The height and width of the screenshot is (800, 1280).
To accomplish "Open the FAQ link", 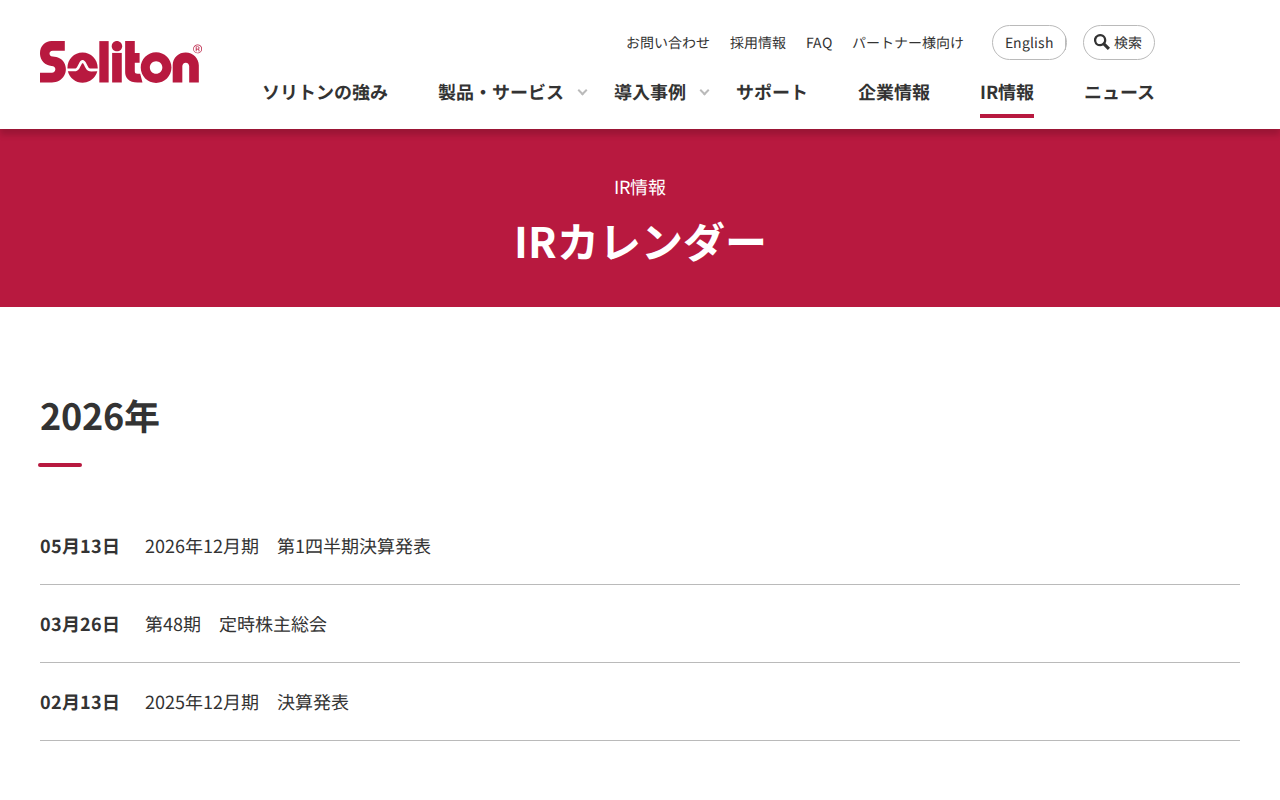I will tap(819, 42).
